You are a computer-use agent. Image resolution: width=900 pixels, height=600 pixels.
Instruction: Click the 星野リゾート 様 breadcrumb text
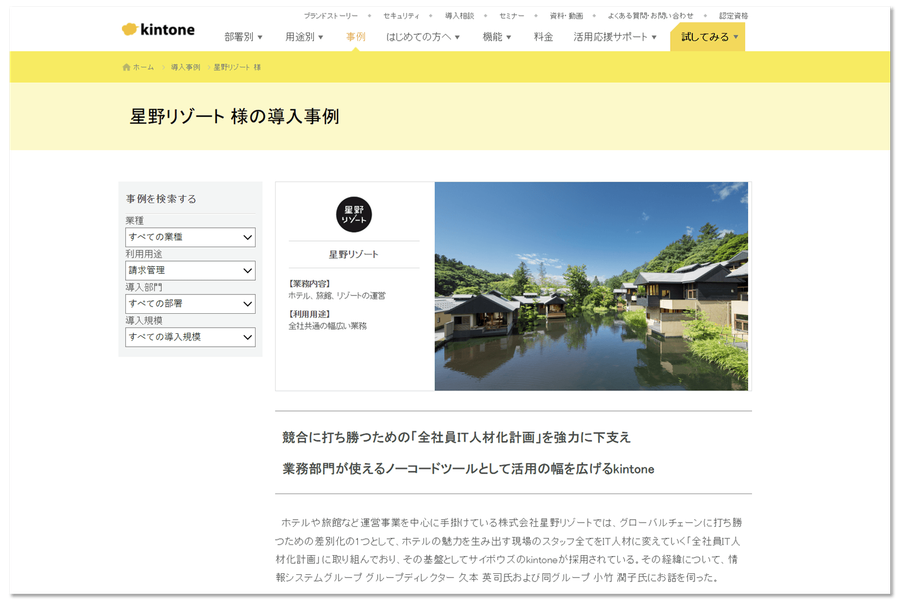coord(237,67)
